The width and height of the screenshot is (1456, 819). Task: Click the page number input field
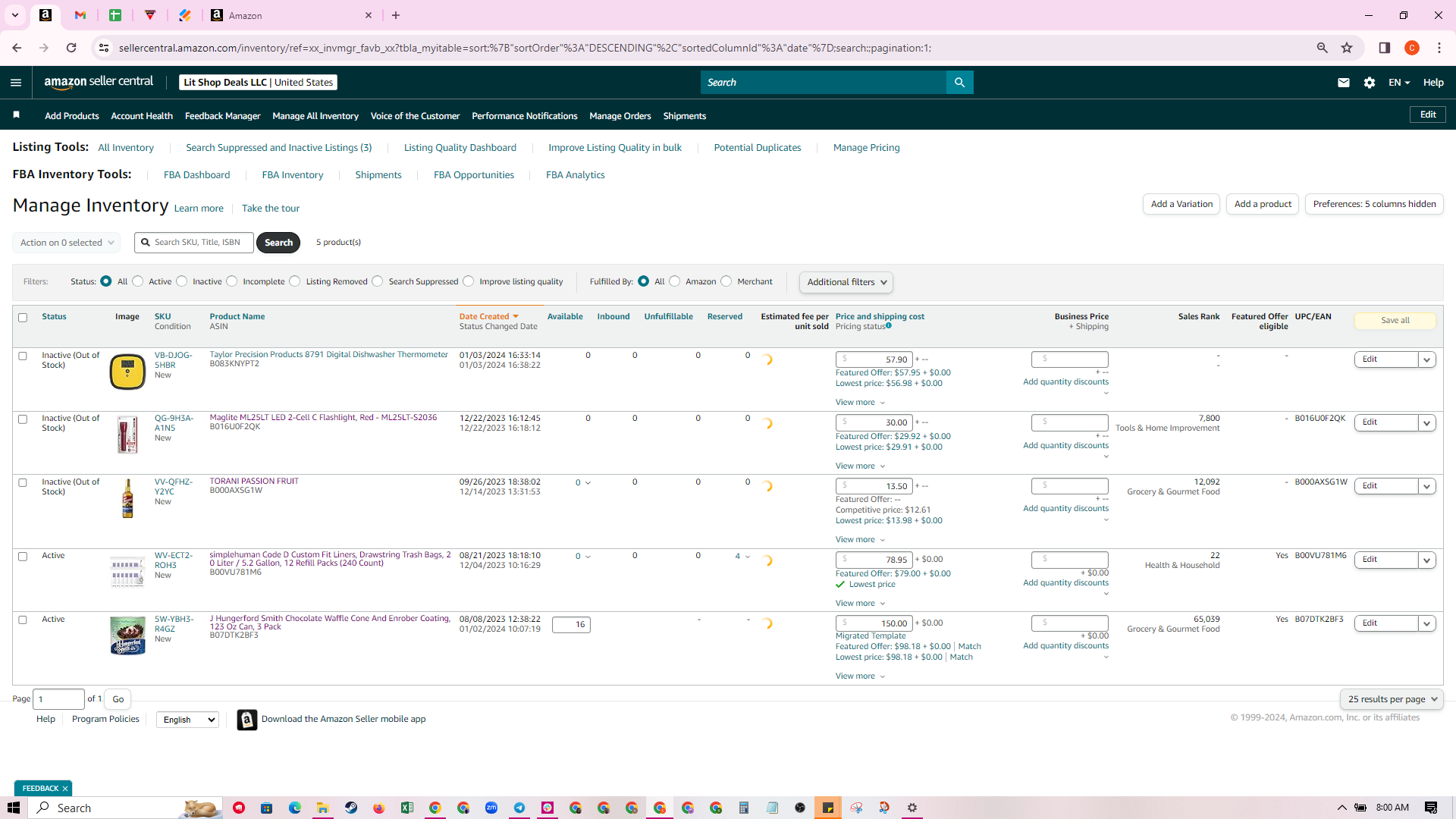pos(59,699)
